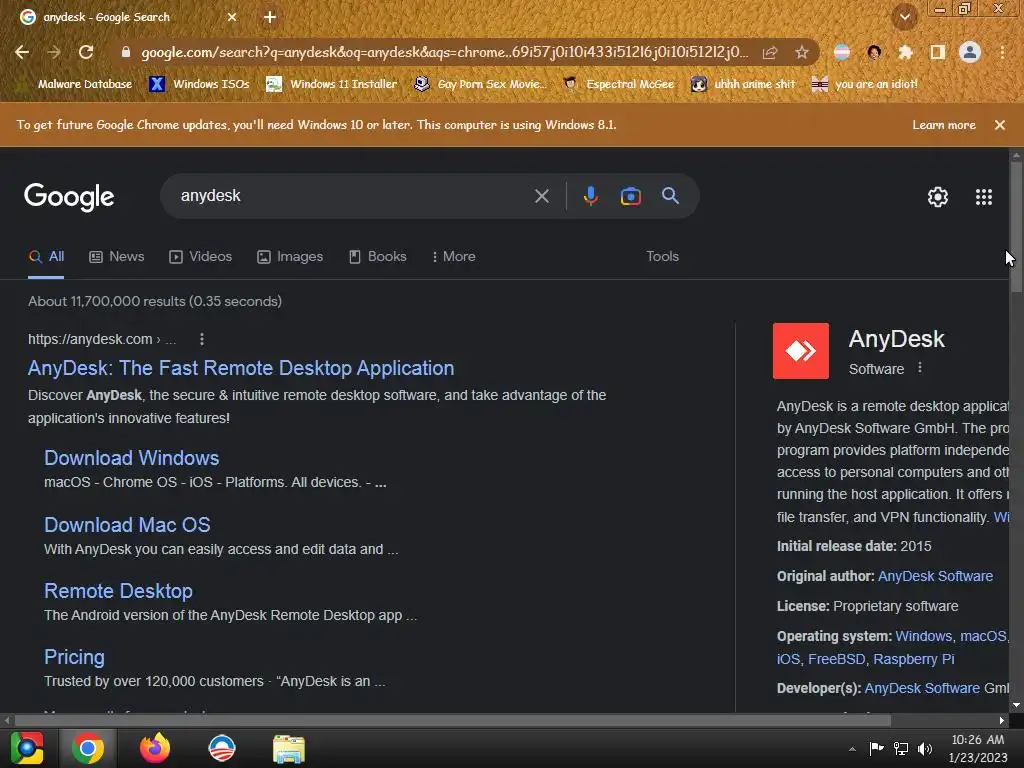
Task: Open the Google apps grid
Action: [x=984, y=197]
